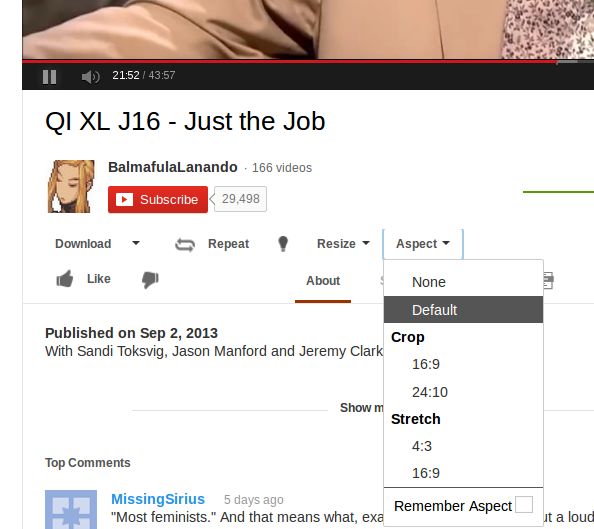The width and height of the screenshot is (594, 529).
Task: Mute the video volume speaker icon
Action: [91, 77]
